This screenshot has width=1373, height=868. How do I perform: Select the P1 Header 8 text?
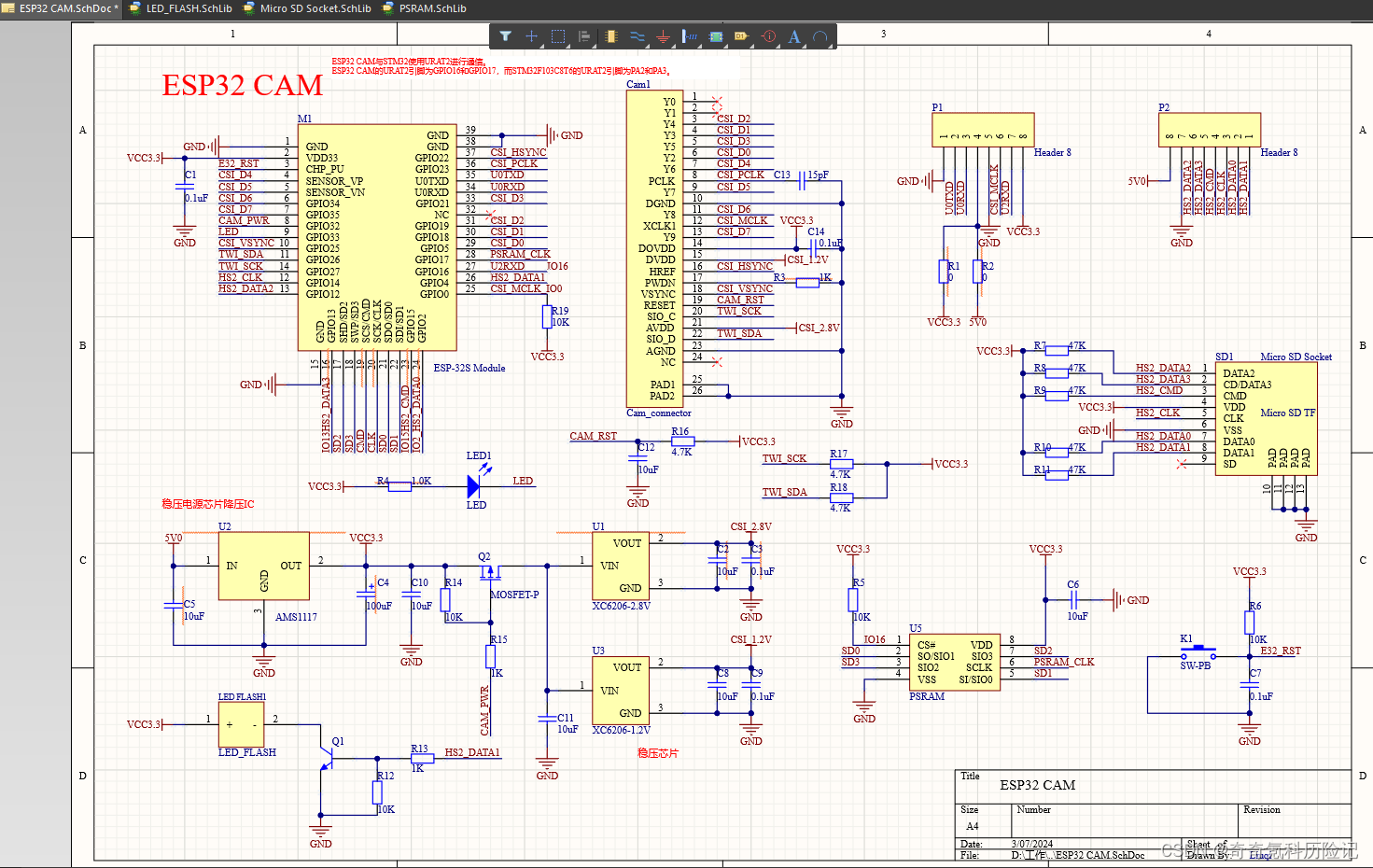click(1052, 152)
